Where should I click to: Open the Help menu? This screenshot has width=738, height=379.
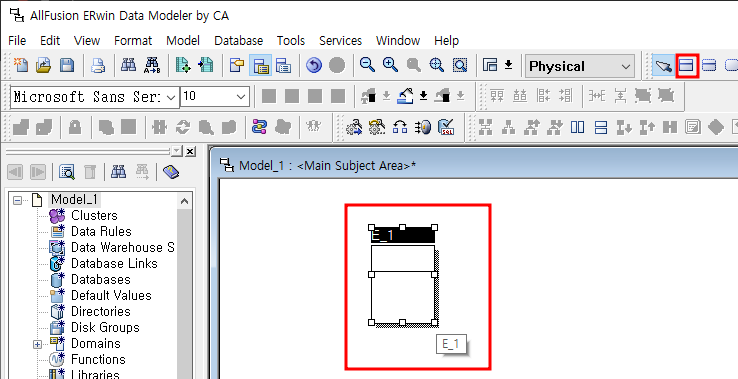[x=446, y=40]
